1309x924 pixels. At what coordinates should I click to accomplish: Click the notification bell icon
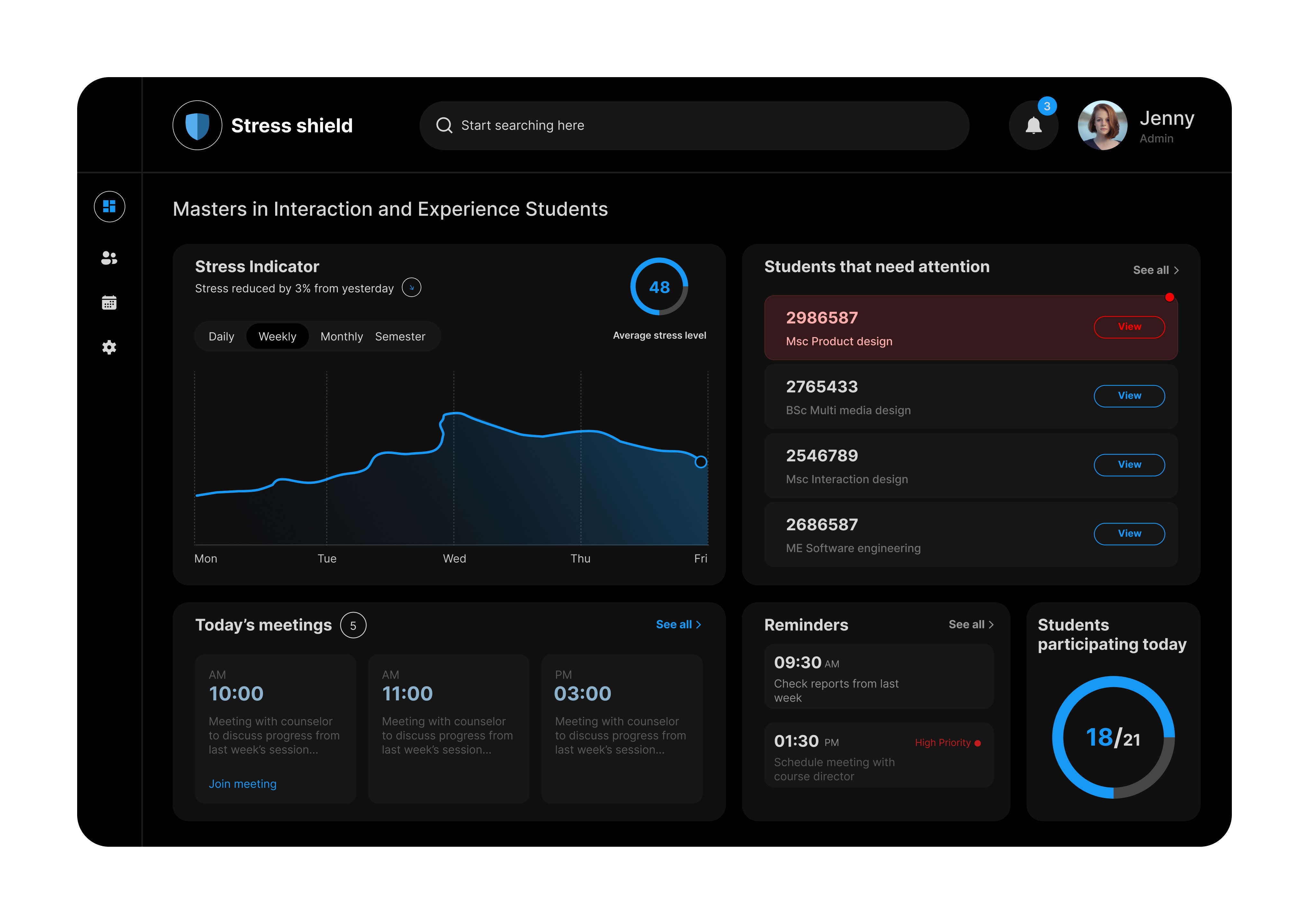(x=1033, y=126)
